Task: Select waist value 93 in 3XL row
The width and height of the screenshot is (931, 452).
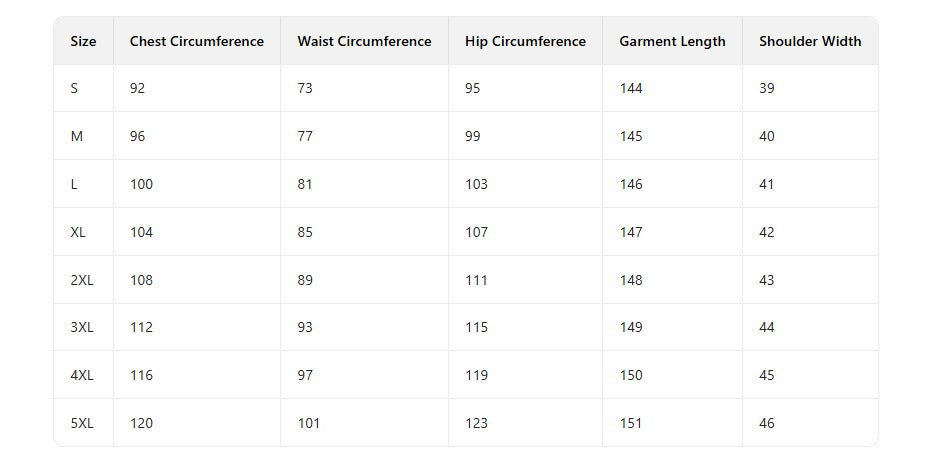Action: point(305,327)
